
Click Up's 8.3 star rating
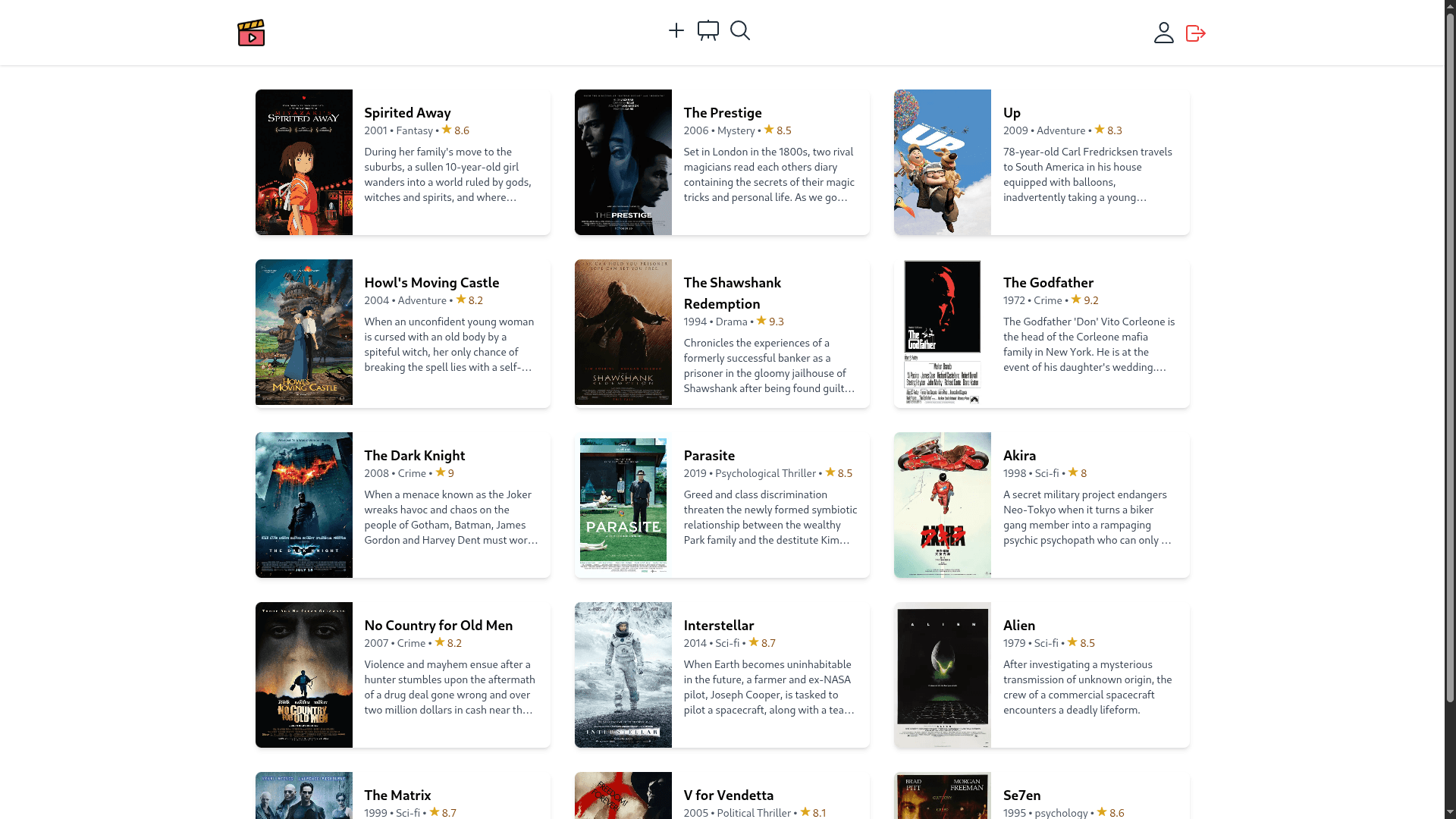click(1108, 130)
